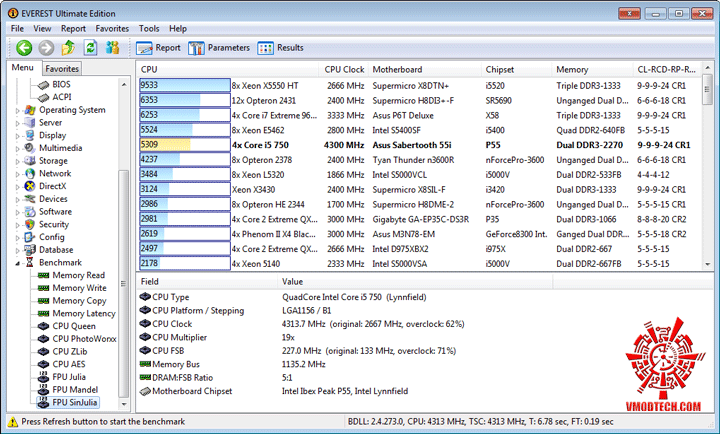The height and width of the screenshot is (434, 720).
Task: Click the Up one level arrow icon
Action: [68, 47]
